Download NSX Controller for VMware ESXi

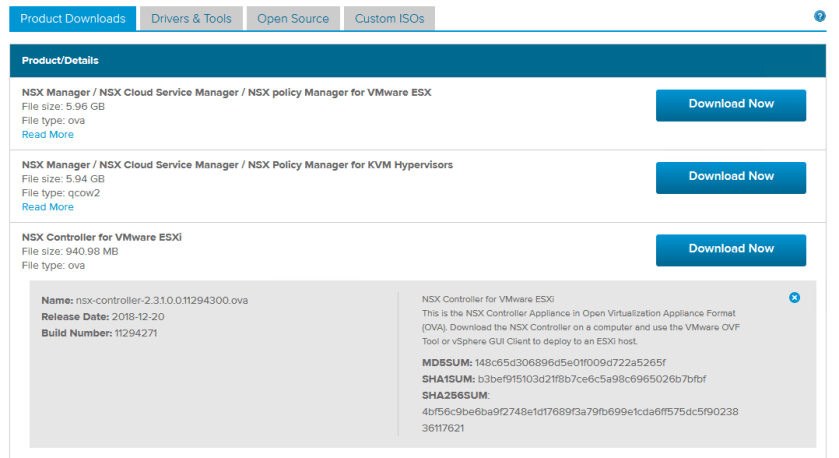[x=731, y=250]
